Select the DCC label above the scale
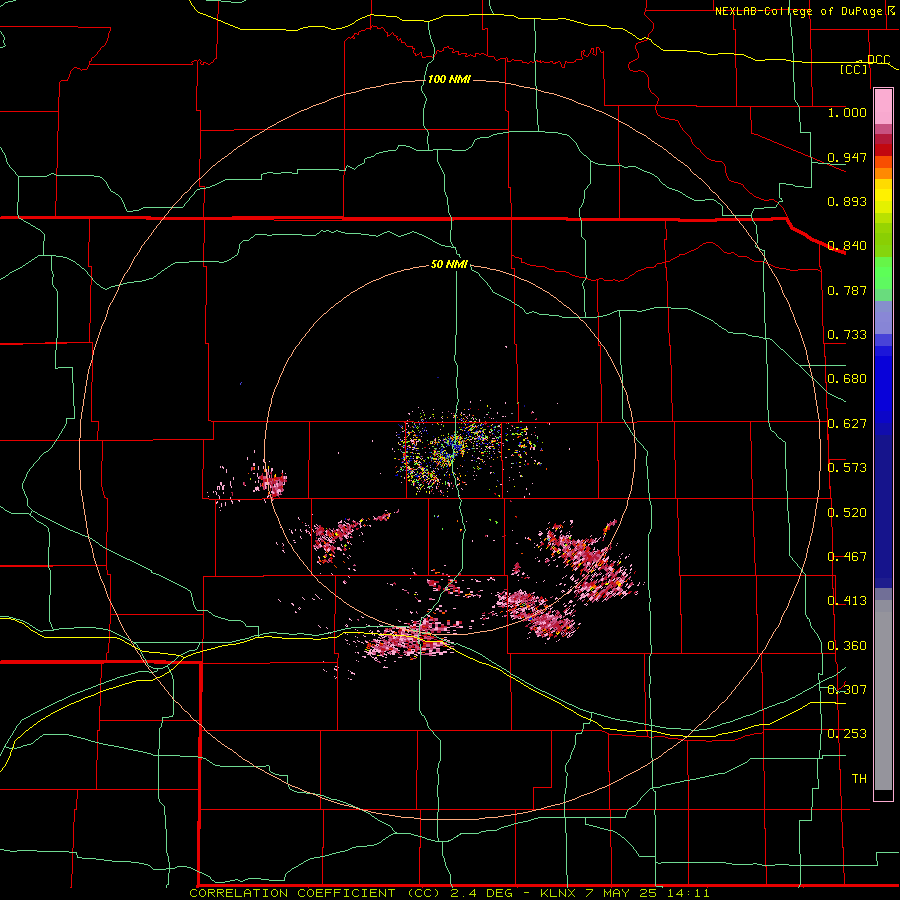This screenshot has height=900, width=900. click(x=878, y=59)
